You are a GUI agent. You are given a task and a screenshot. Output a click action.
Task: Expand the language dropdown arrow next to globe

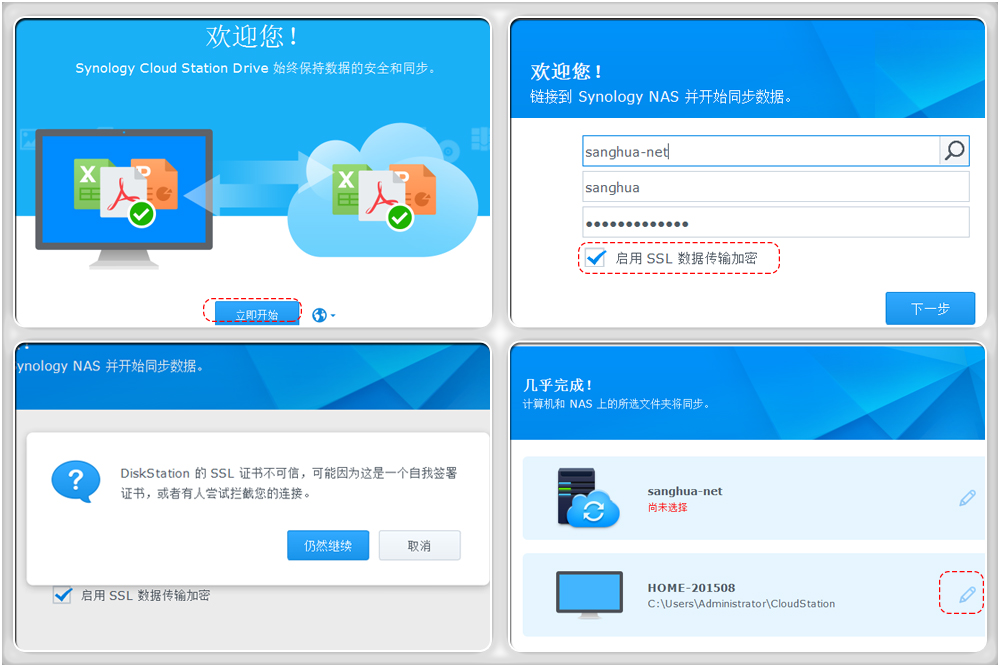click(333, 313)
